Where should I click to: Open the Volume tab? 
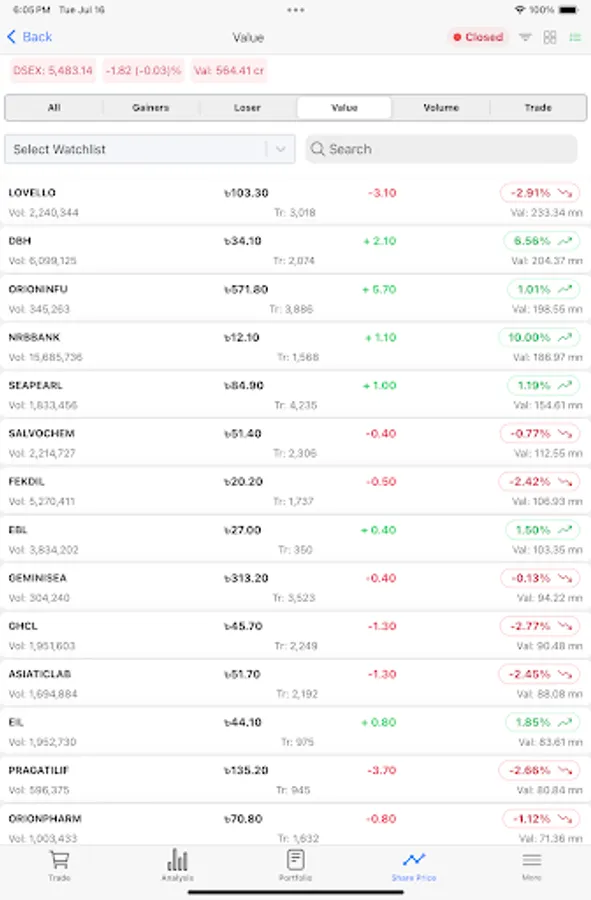pyautogui.click(x=441, y=107)
